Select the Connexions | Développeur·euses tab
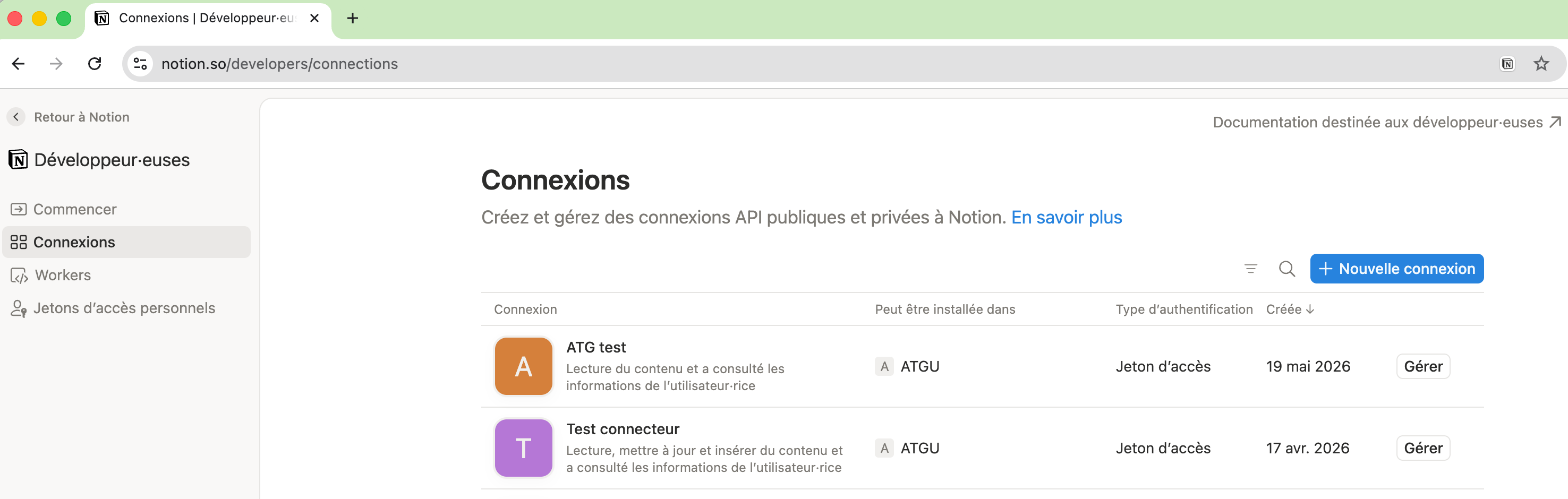The image size is (1568, 499). (x=208, y=18)
